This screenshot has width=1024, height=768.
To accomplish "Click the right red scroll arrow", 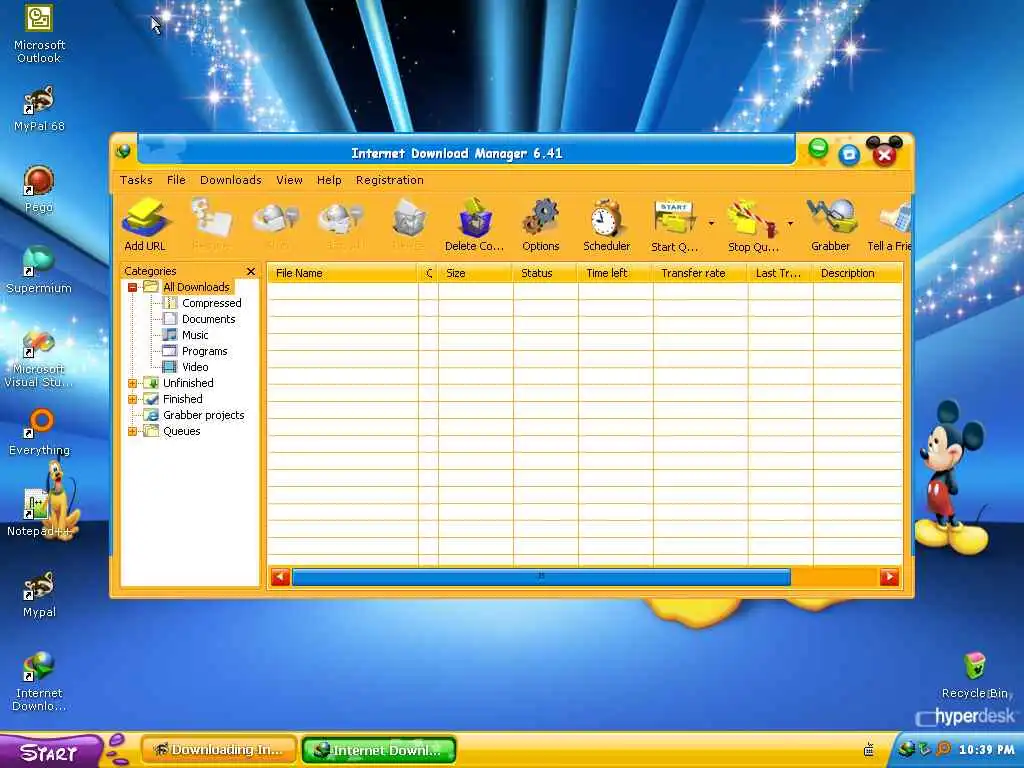I will tap(889, 577).
